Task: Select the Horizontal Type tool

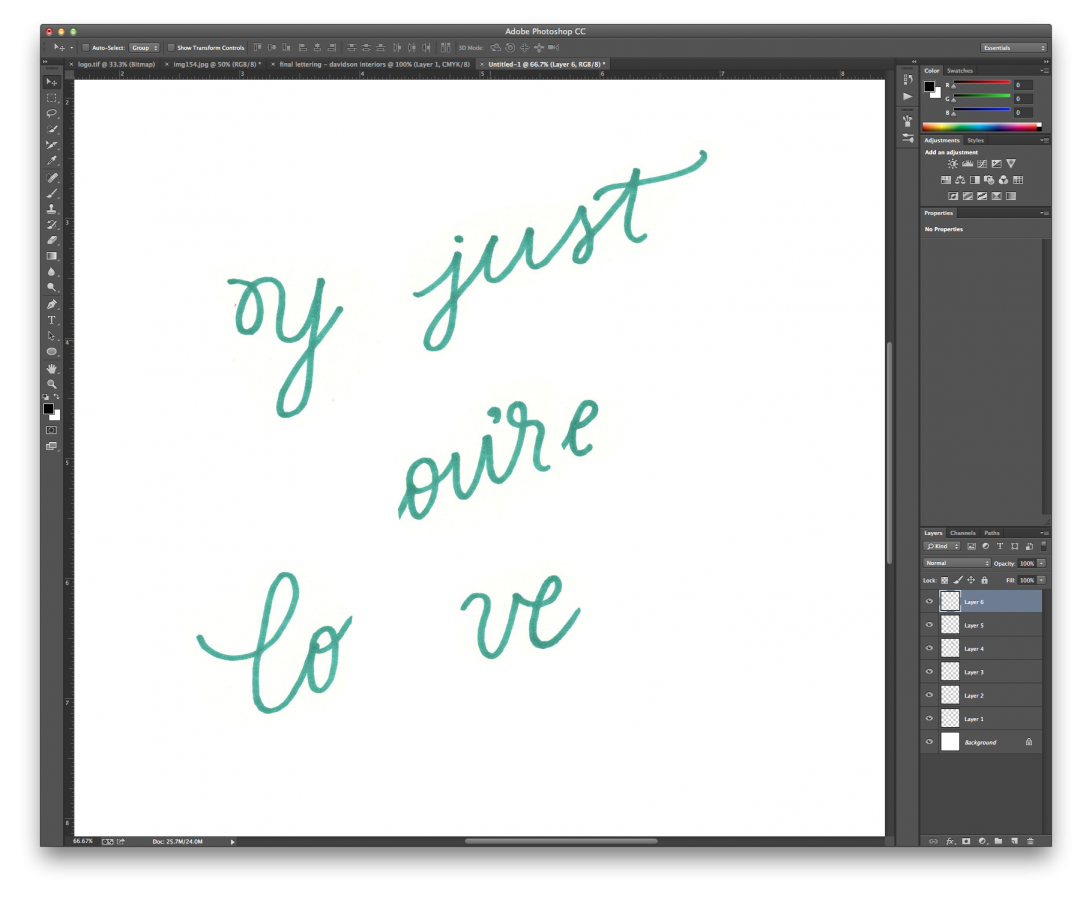Action: [52, 321]
